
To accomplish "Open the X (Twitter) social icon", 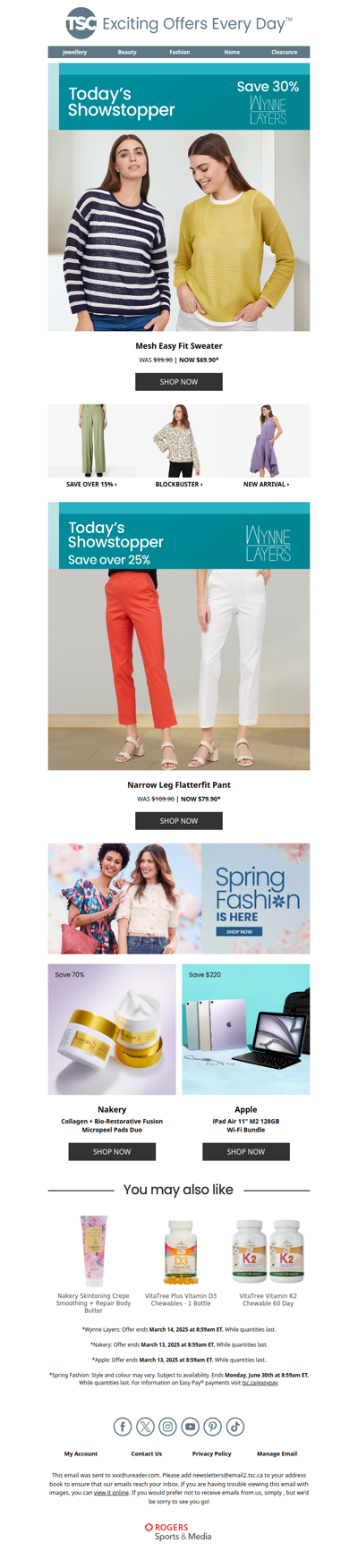I will (x=145, y=1427).
